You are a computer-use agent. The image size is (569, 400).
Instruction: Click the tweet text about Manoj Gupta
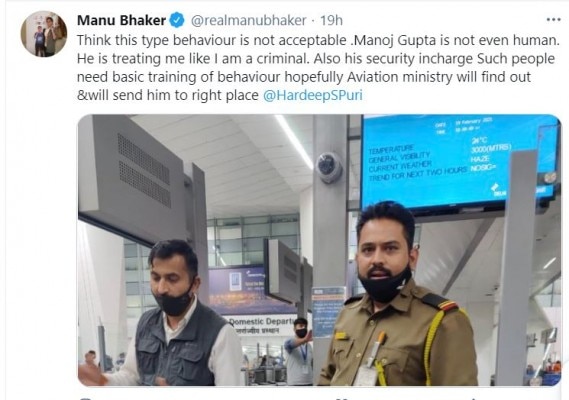click(318, 68)
